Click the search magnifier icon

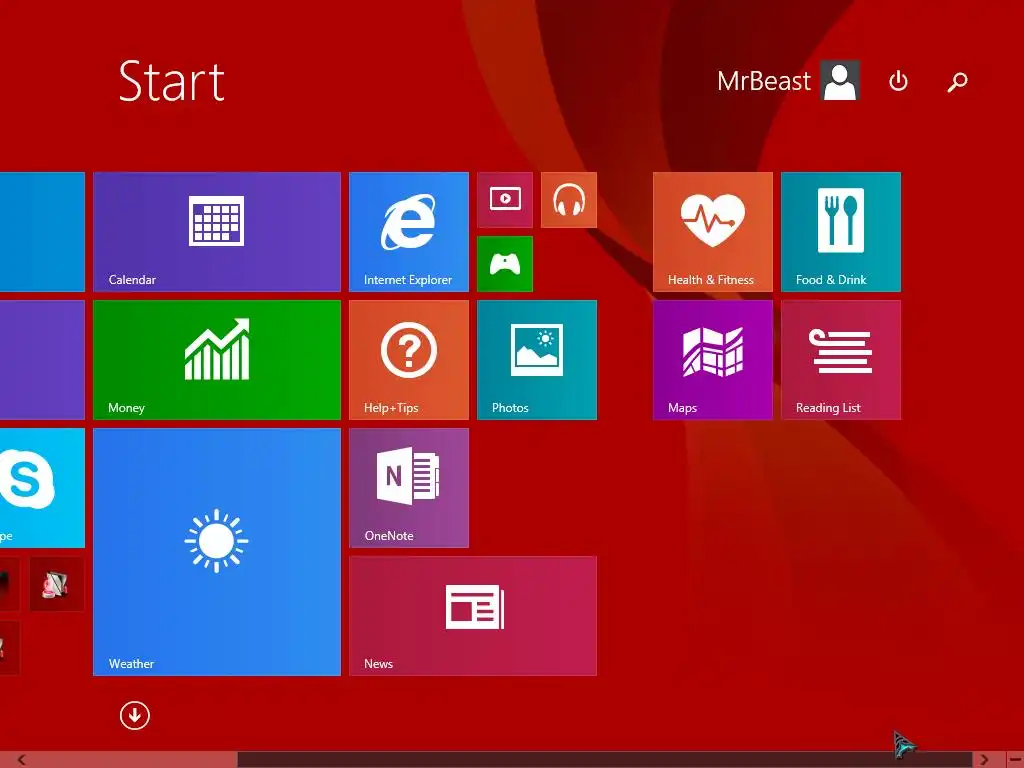click(957, 82)
